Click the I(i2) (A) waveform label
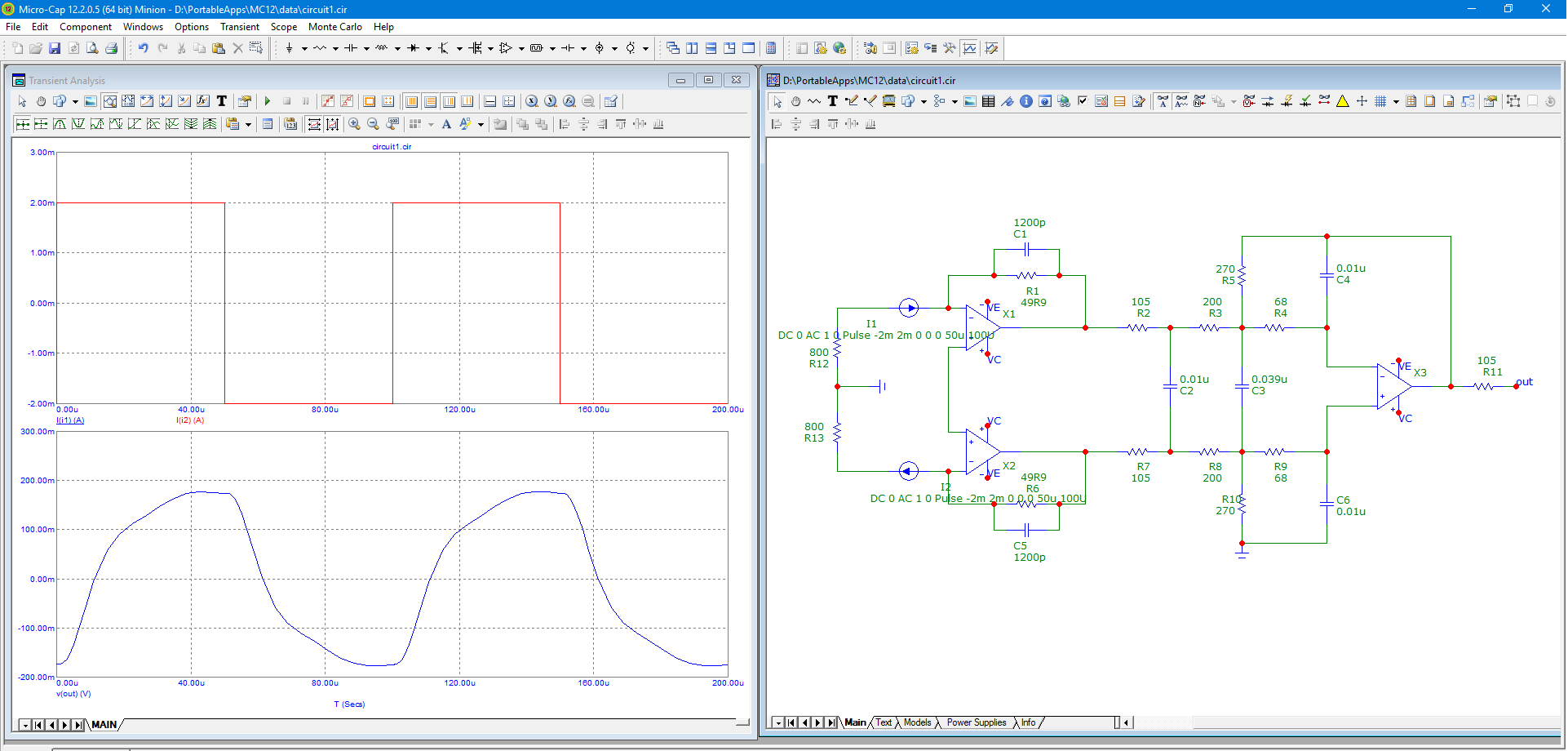 [190, 420]
